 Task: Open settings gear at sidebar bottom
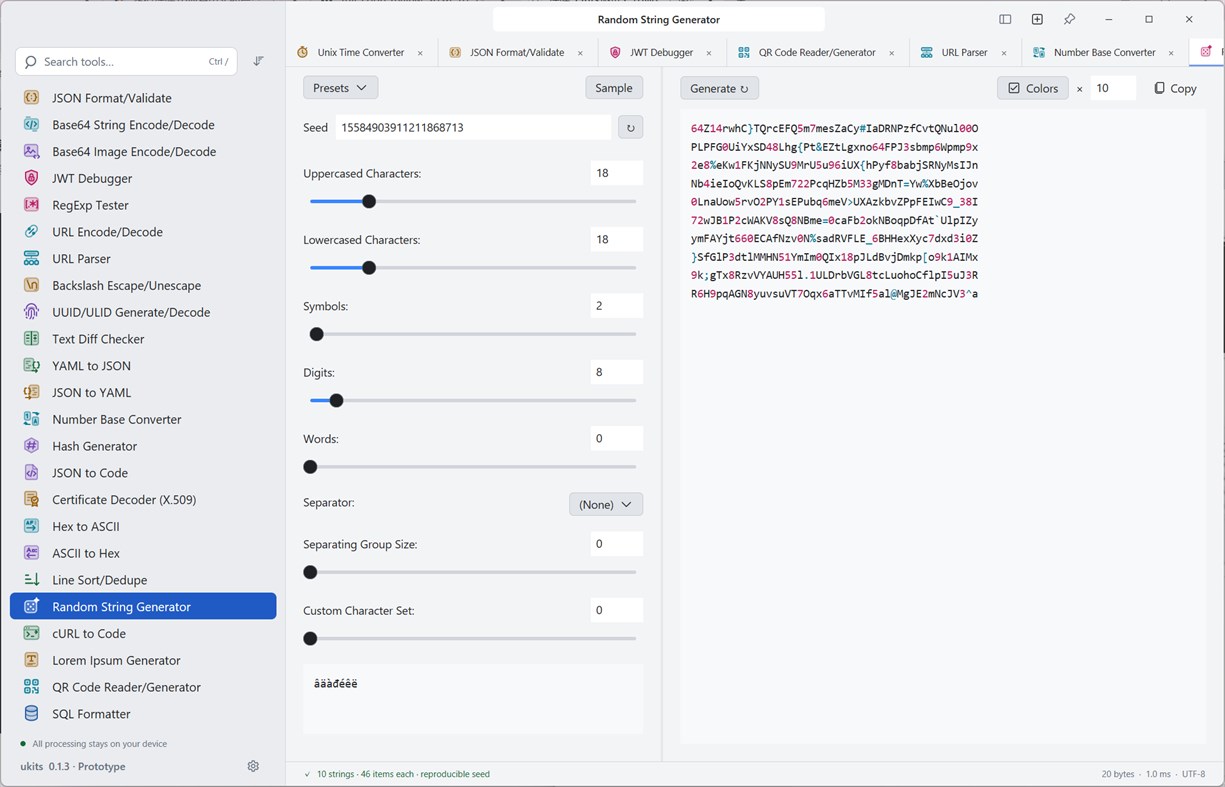click(253, 766)
